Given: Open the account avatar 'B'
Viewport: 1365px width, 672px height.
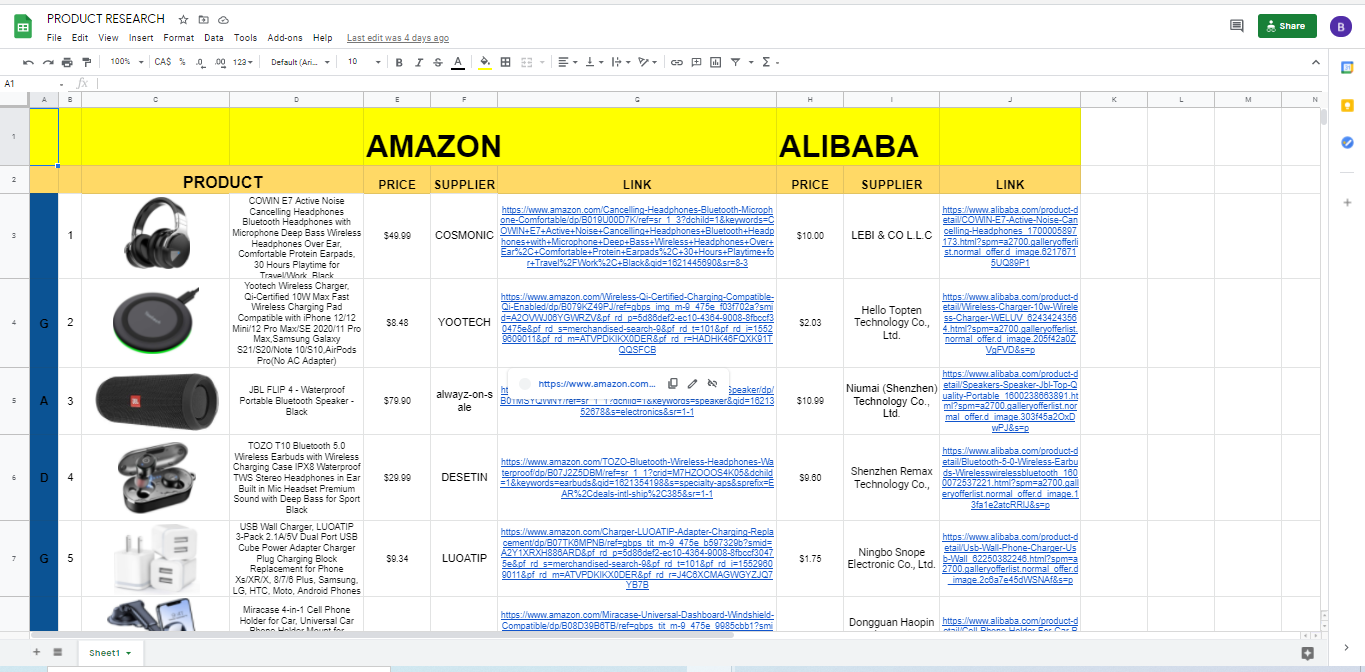Looking at the screenshot, I should 1341,27.
